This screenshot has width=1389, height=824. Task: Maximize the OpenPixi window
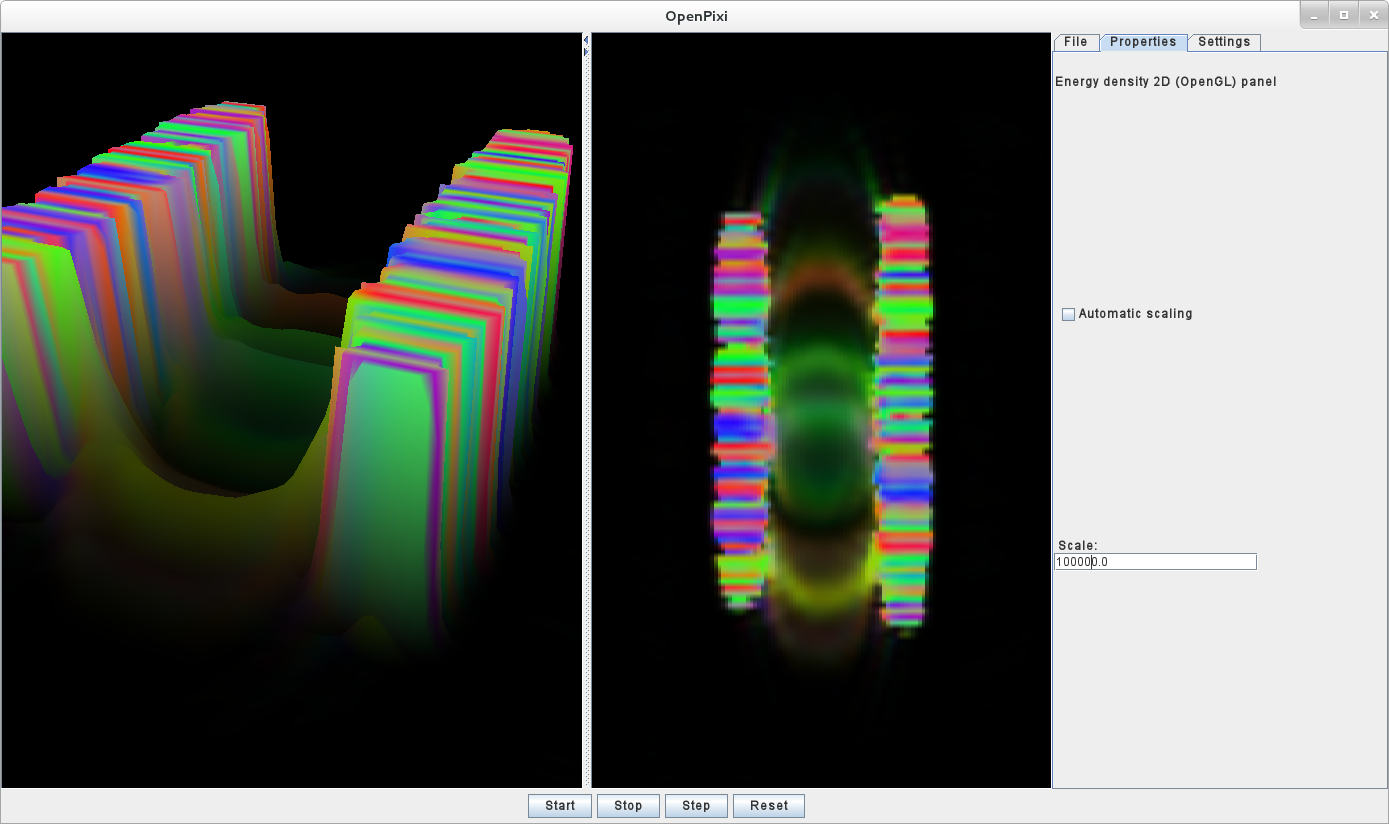pyautogui.click(x=1344, y=15)
